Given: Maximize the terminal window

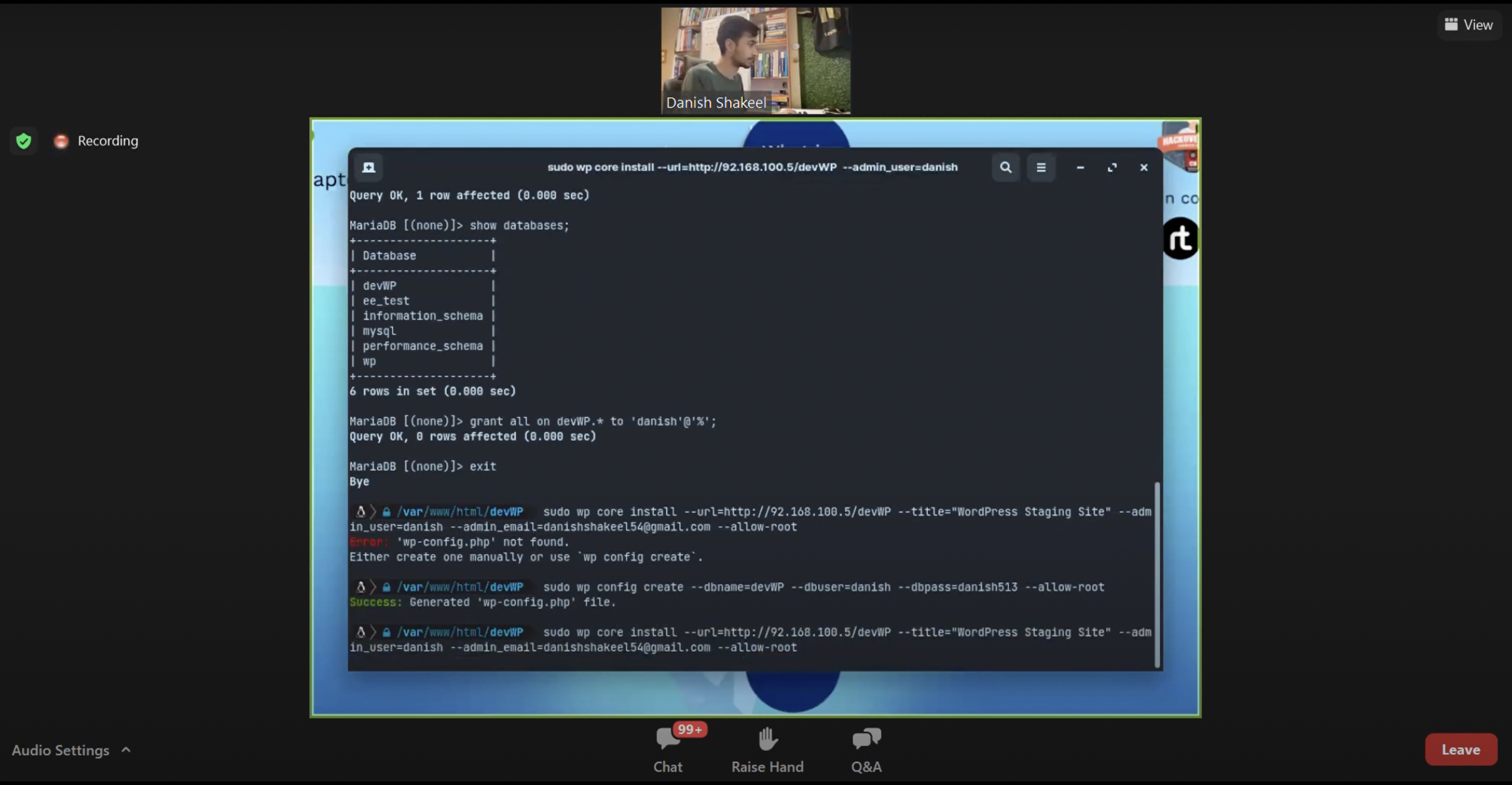Looking at the screenshot, I should (x=1112, y=167).
